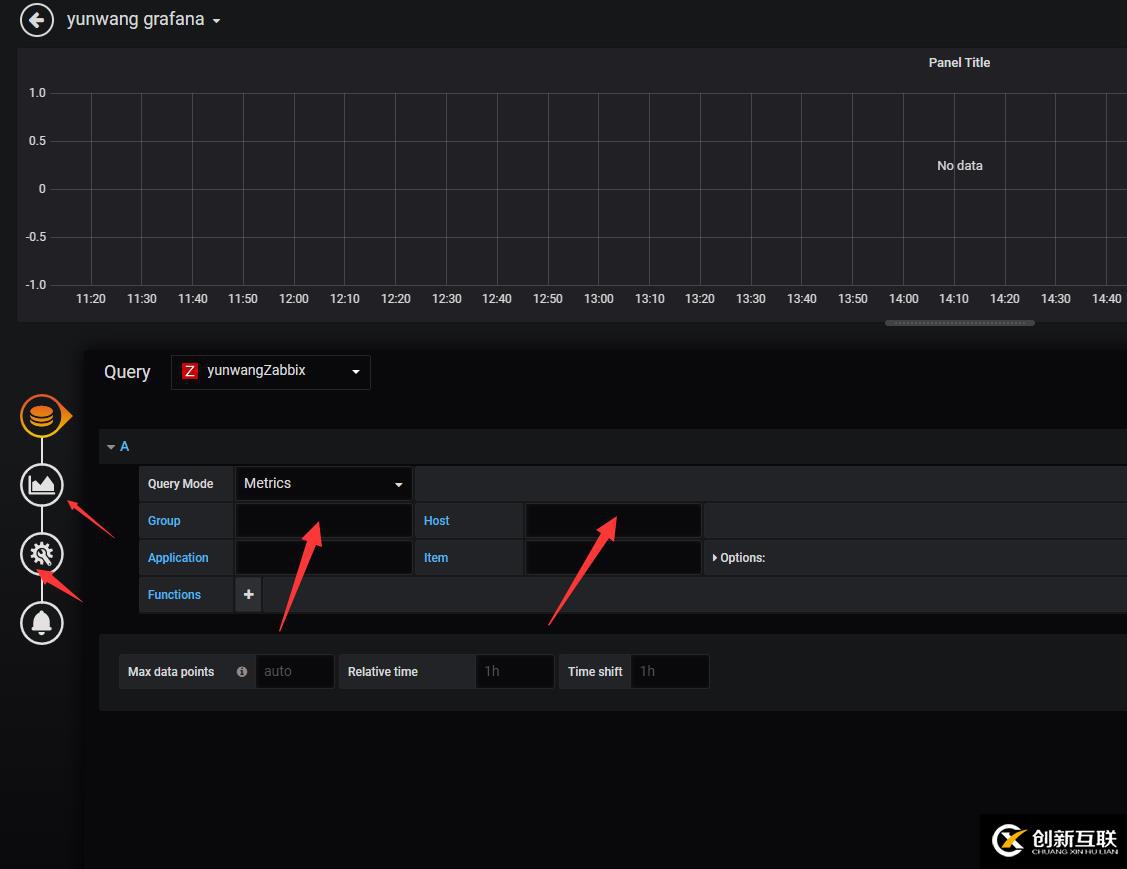Open the General settings gear icon
This screenshot has width=1127, height=869.
(42, 553)
